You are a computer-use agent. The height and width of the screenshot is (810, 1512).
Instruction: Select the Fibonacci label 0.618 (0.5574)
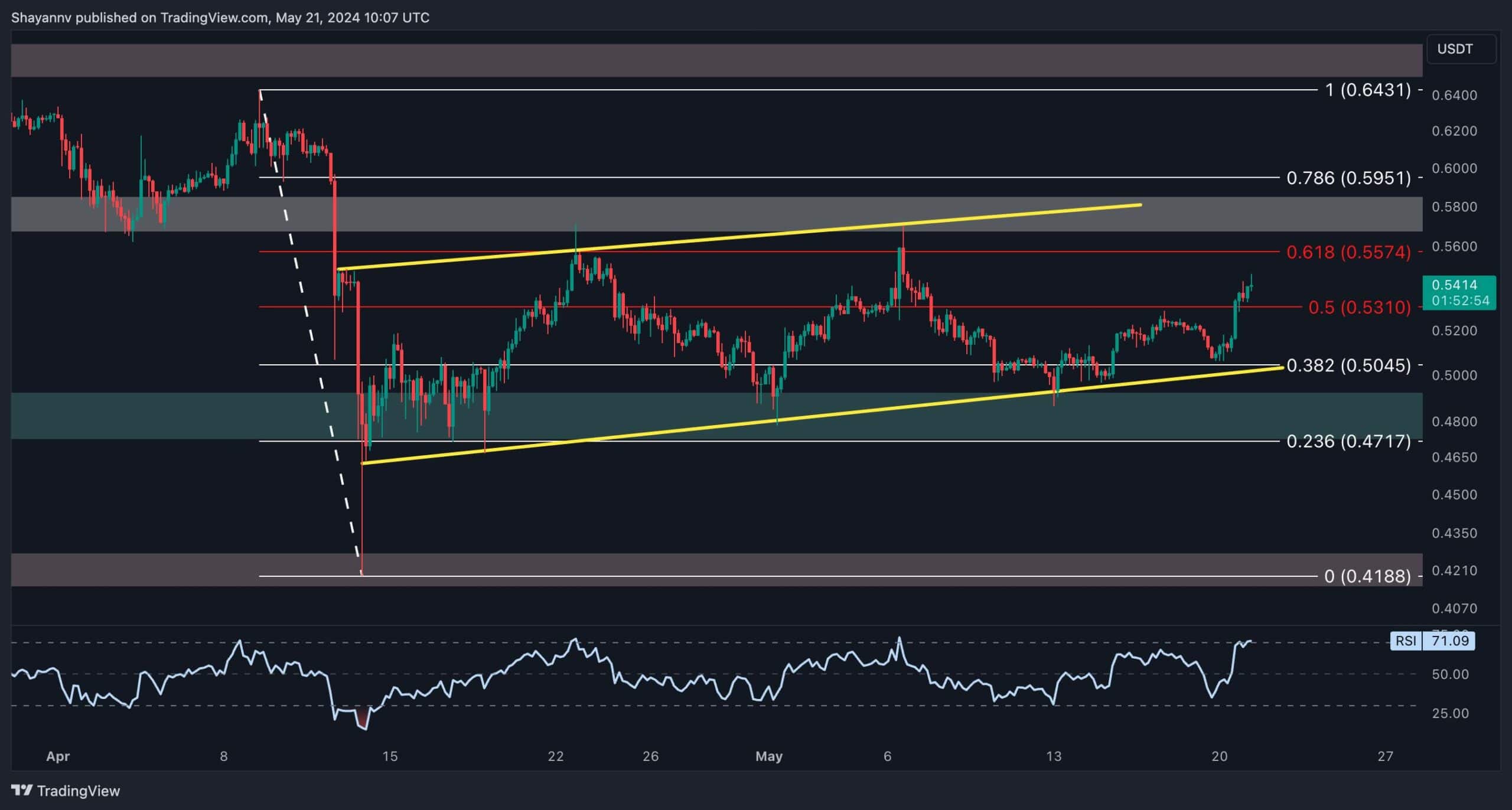[1349, 252]
